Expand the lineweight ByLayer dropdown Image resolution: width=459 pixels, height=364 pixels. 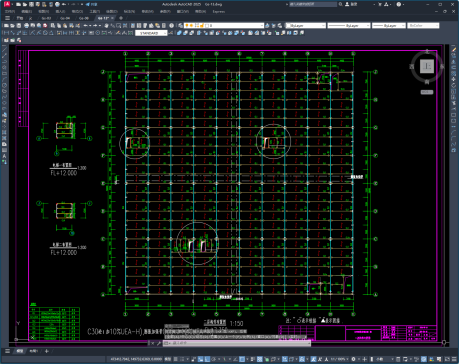[x=403, y=25]
